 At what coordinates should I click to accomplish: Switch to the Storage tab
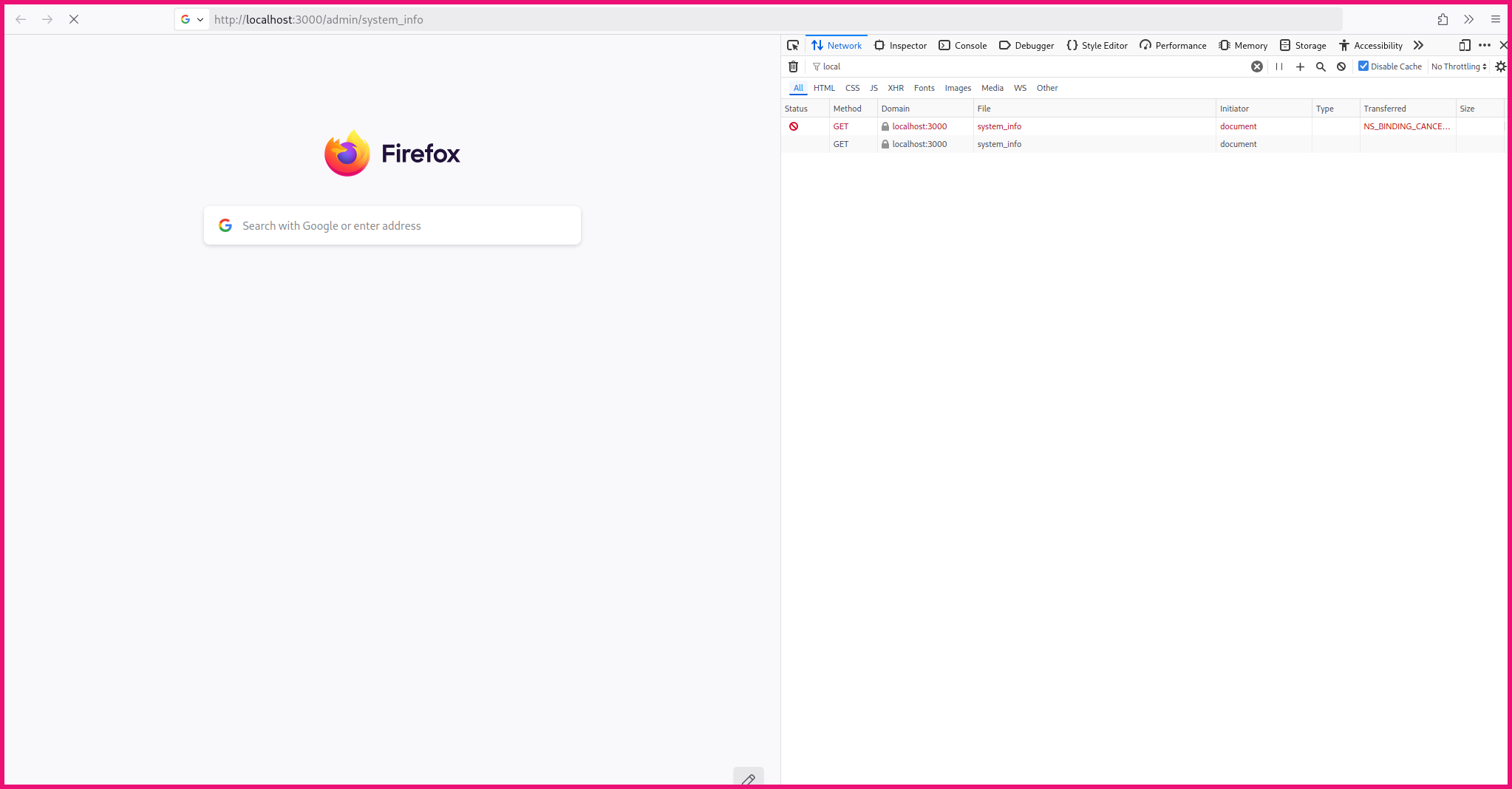pyautogui.click(x=1303, y=45)
